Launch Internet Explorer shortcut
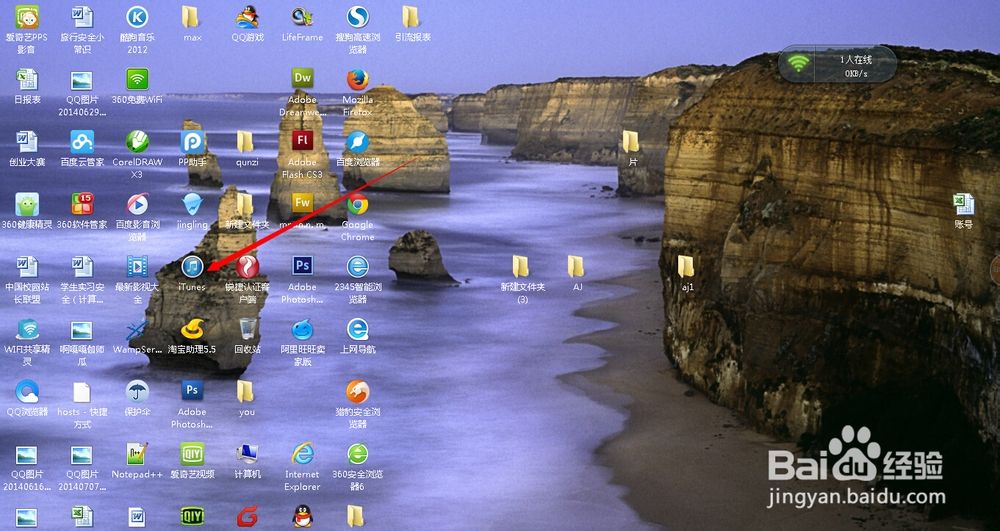 coord(302,454)
